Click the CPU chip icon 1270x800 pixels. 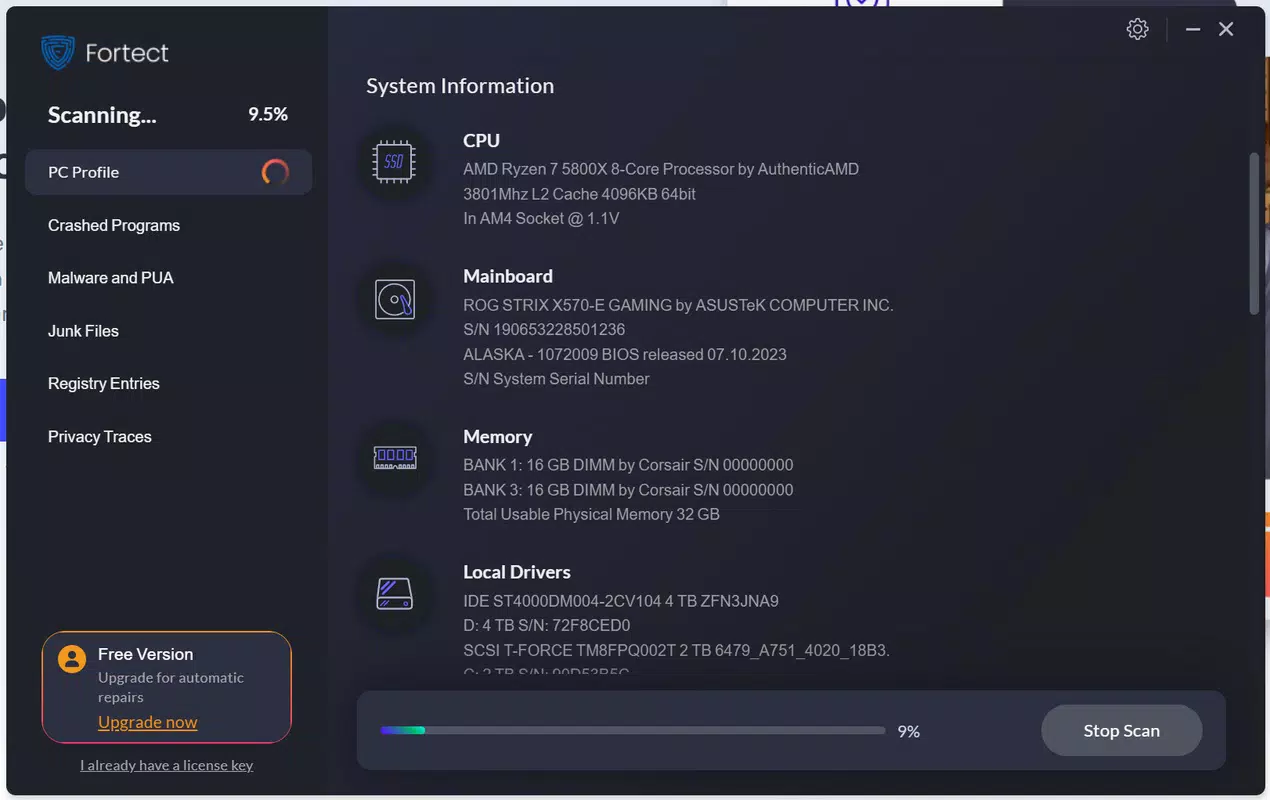click(395, 161)
